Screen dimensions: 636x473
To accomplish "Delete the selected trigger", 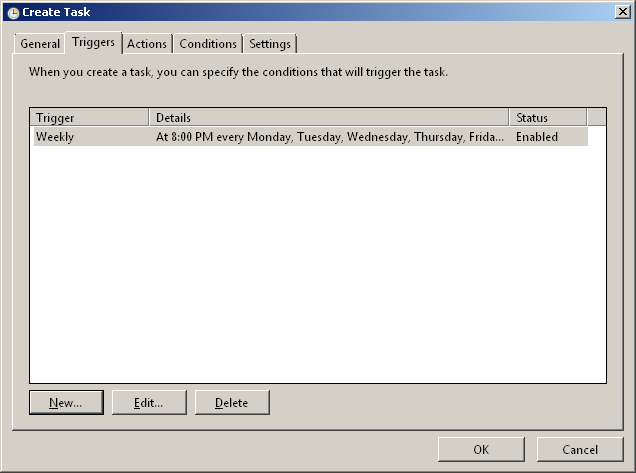I will [x=232, y=403].
